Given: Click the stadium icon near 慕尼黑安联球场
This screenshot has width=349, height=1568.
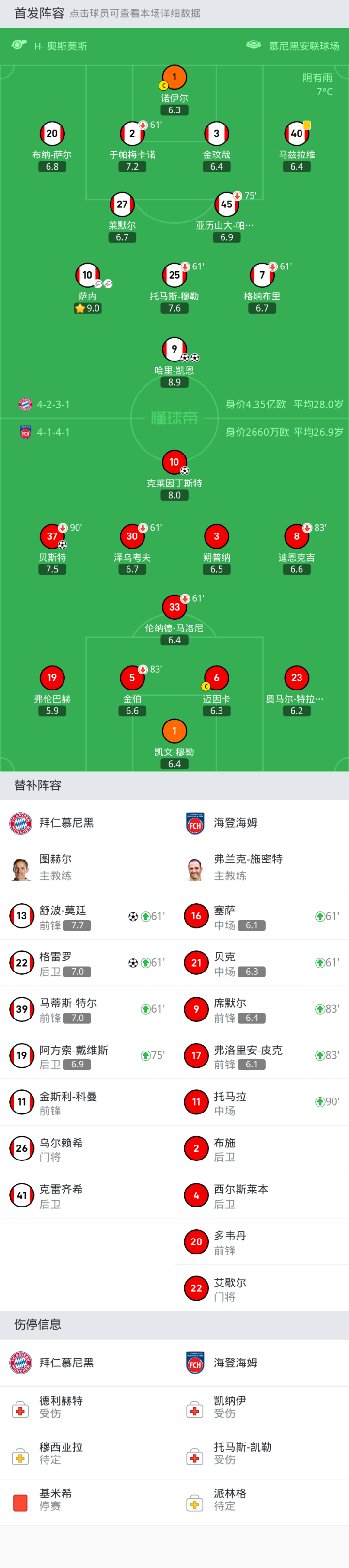Looking at the screenshot, I should 254,45.
